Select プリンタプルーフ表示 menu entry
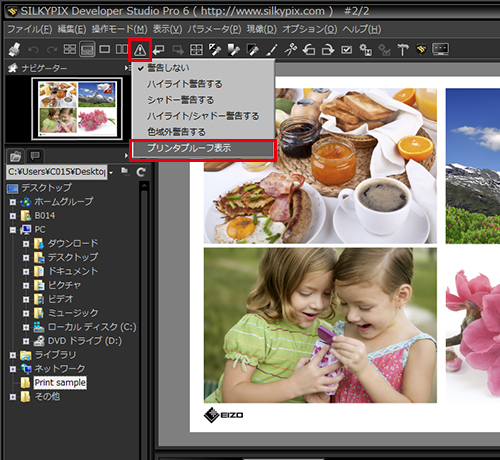 [203, 148]
